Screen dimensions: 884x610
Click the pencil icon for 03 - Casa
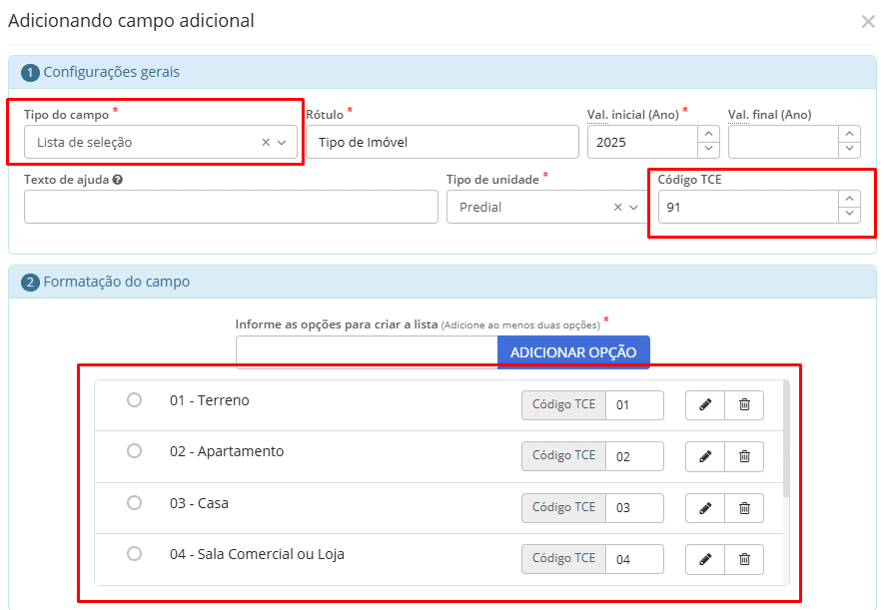click(x=705, y=507)
